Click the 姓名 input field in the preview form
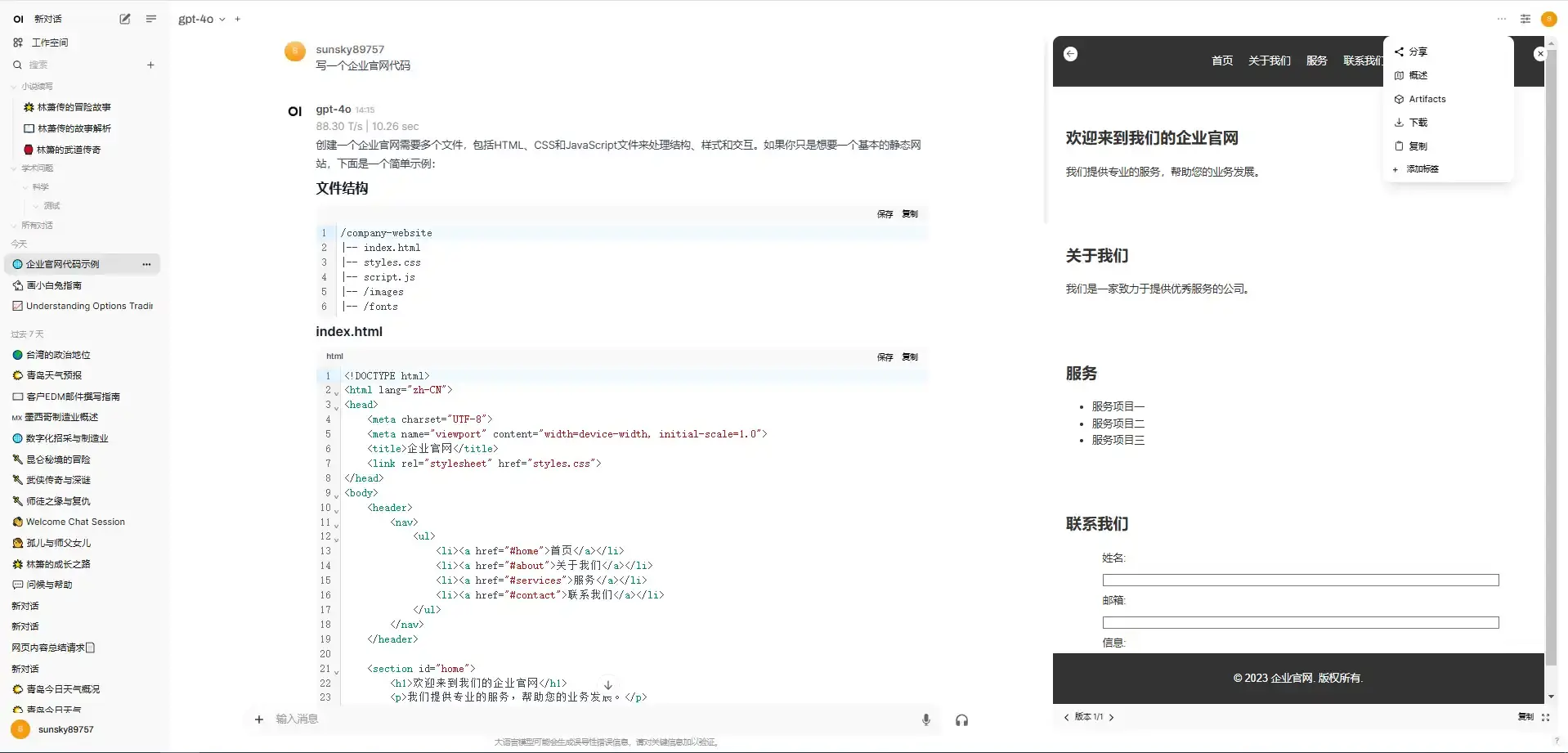 pos(1300,580)
